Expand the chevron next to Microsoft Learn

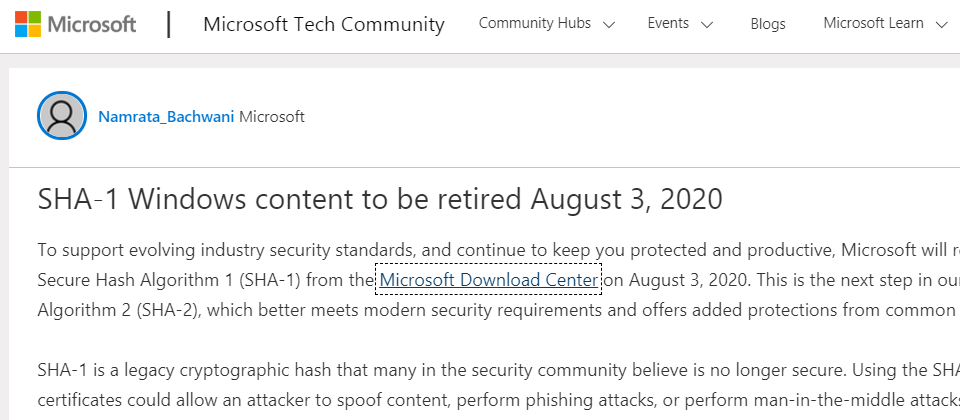(942, 25)
